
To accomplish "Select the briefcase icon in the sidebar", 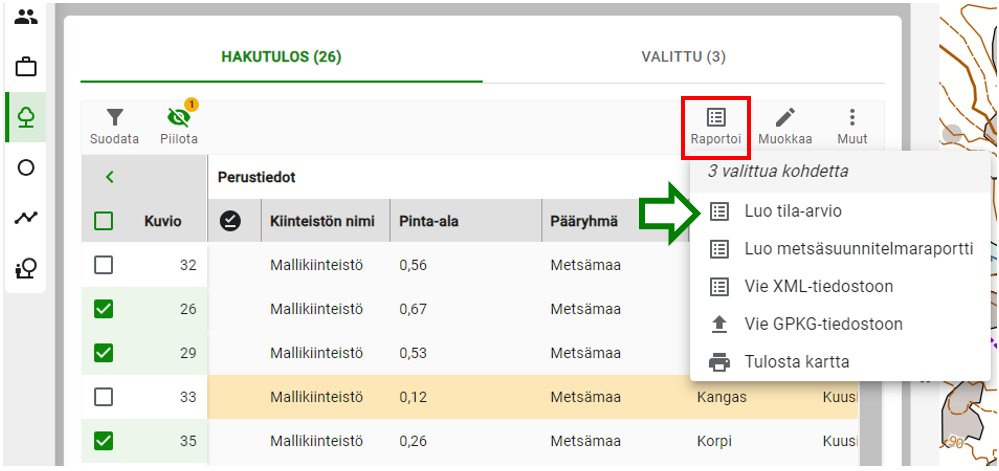I will coord(25,66).
